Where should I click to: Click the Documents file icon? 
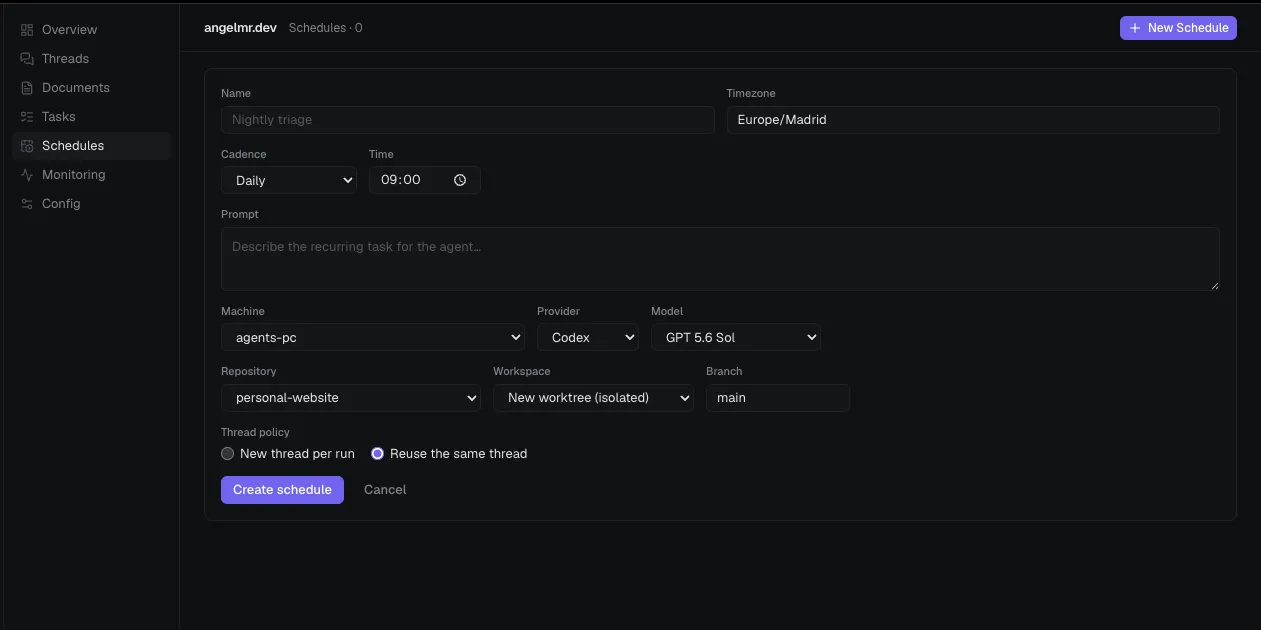(27, 88)
